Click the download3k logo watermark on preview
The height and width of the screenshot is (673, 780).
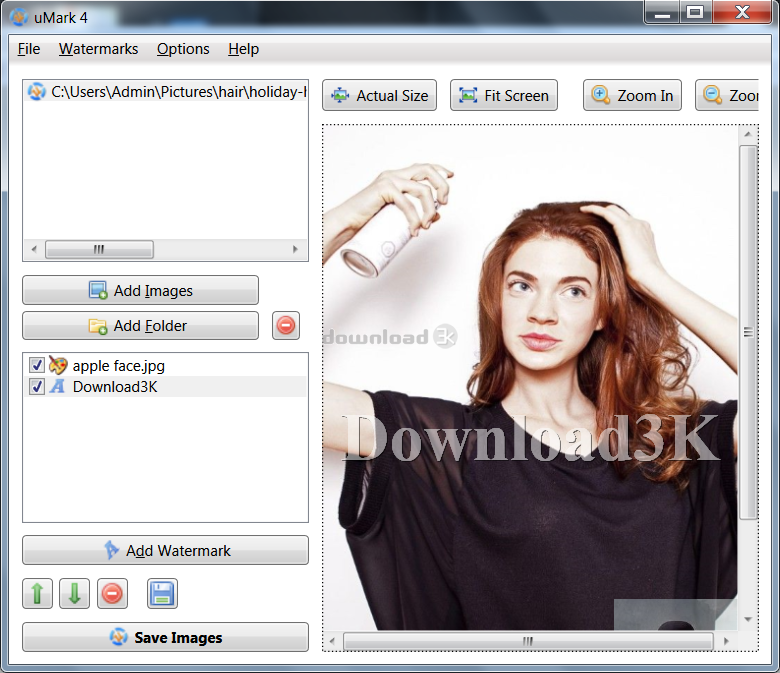click(390, 337)
